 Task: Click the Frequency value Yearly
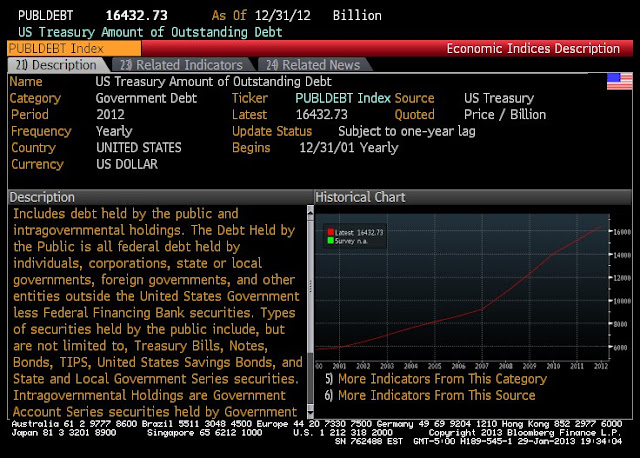tap(114, 131)
